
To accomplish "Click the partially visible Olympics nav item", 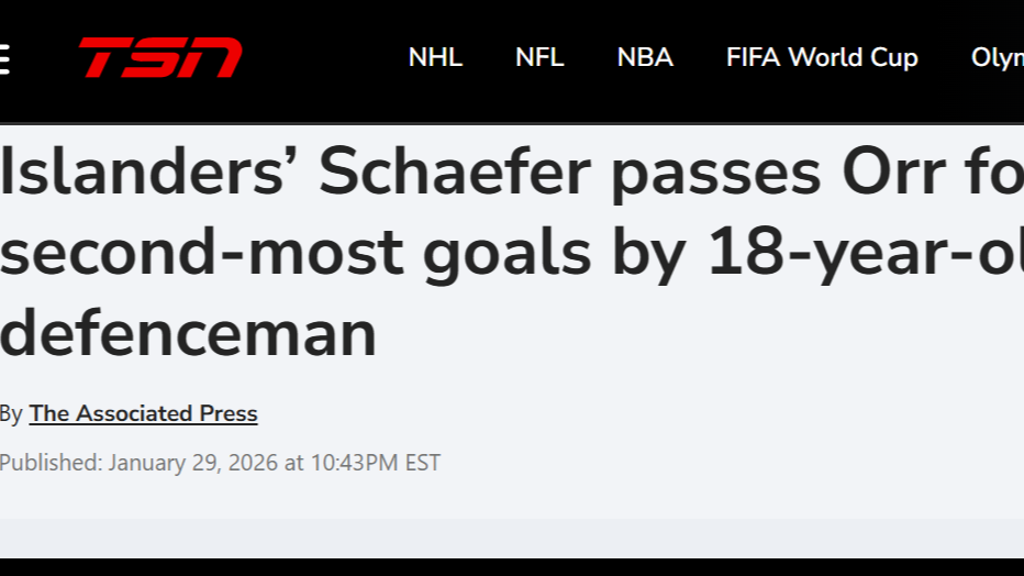I will pyautogui.click(x=998, y=58).
